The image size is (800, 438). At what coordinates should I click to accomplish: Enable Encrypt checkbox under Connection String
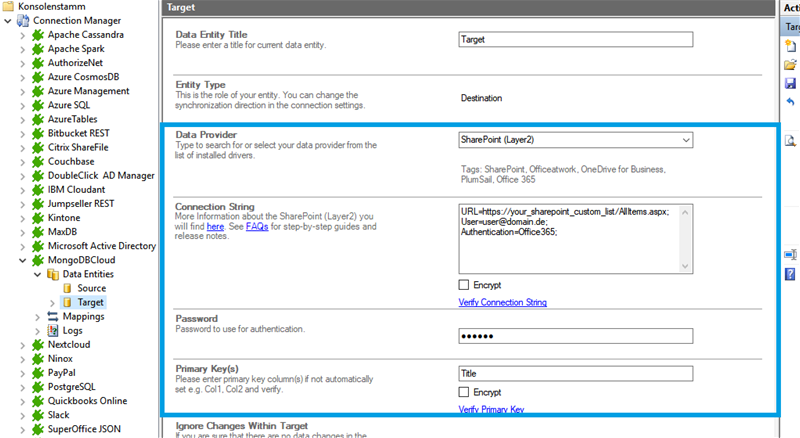coord(465,285)
